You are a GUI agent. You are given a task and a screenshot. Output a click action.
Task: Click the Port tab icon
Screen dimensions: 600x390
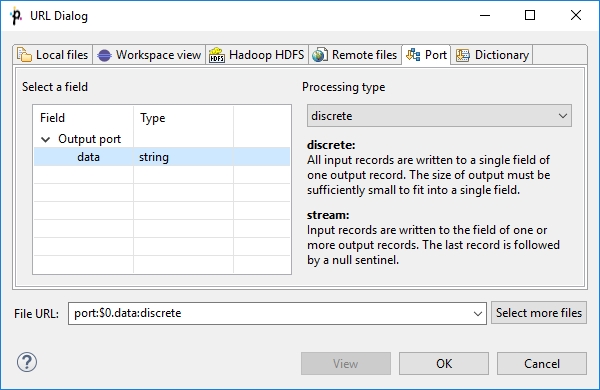(413, 55)
